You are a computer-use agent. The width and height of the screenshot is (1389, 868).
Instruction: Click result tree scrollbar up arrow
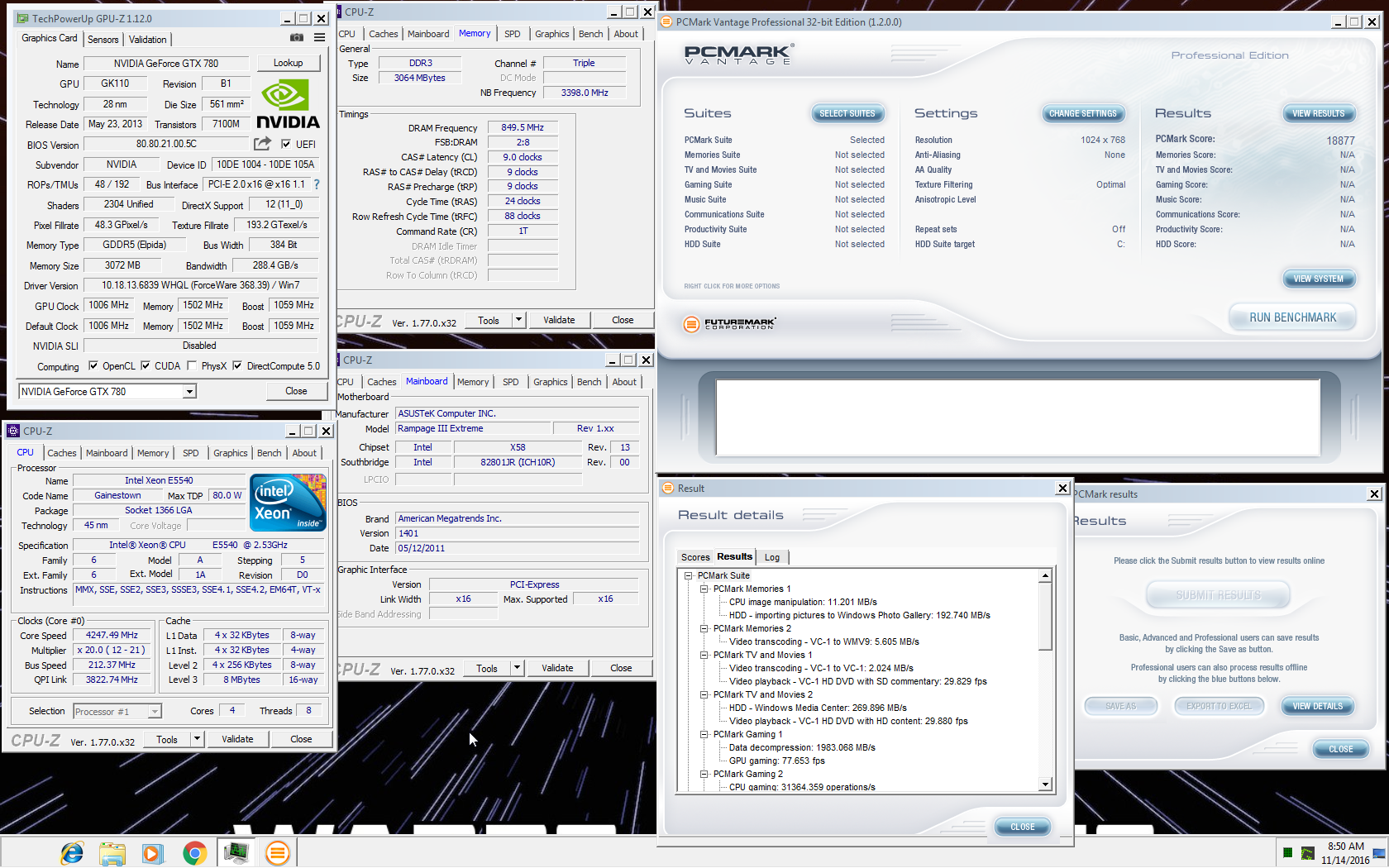[1046, 575]
